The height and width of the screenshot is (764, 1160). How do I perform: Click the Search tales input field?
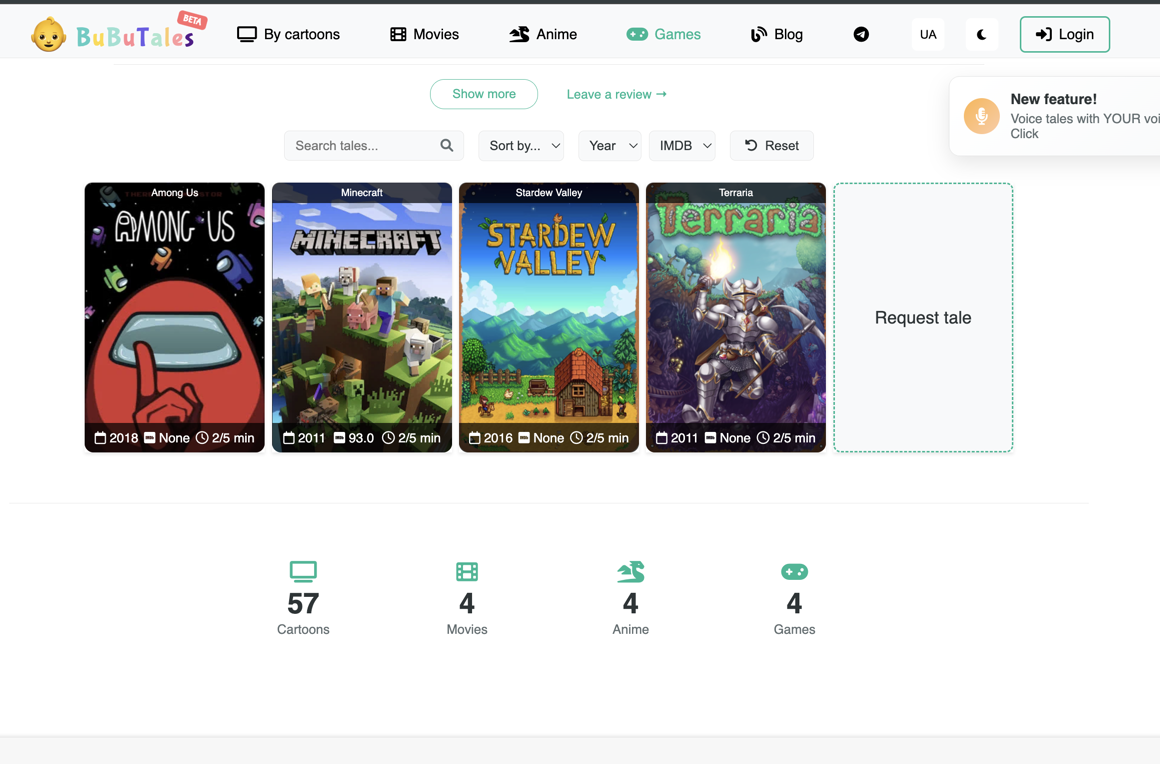coord(362,146)
